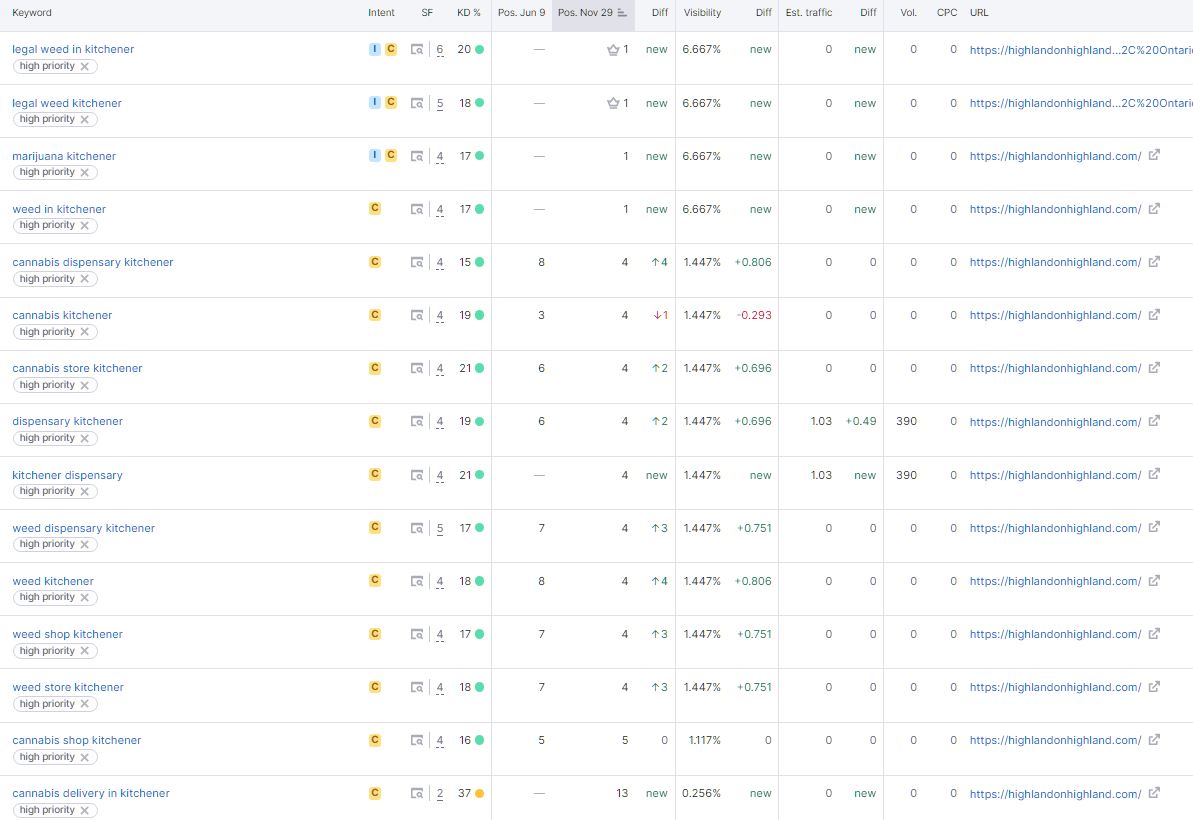Click the sort indicator on Pos. Nov 29 header
This screenshot has width=1193, height=820.
point(622,13)
